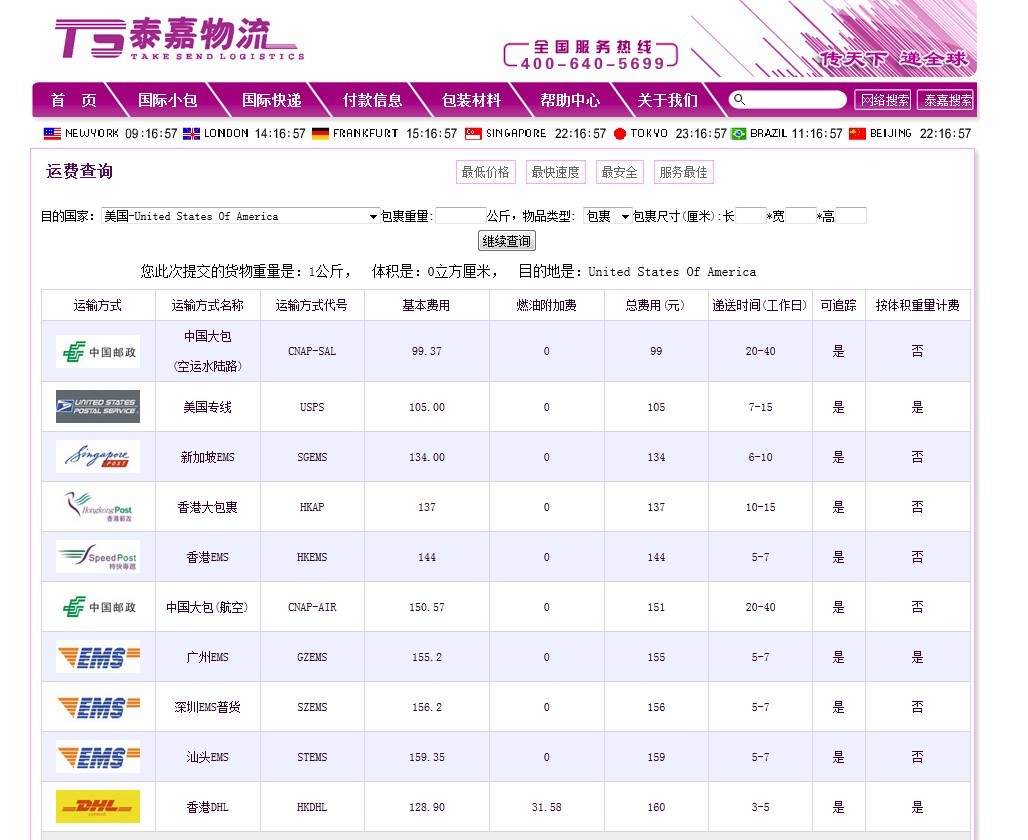Click the 泰嘉物流 Take Send Logistics logo
This screenshot has width=1028, height=840.
coord(178,40)
